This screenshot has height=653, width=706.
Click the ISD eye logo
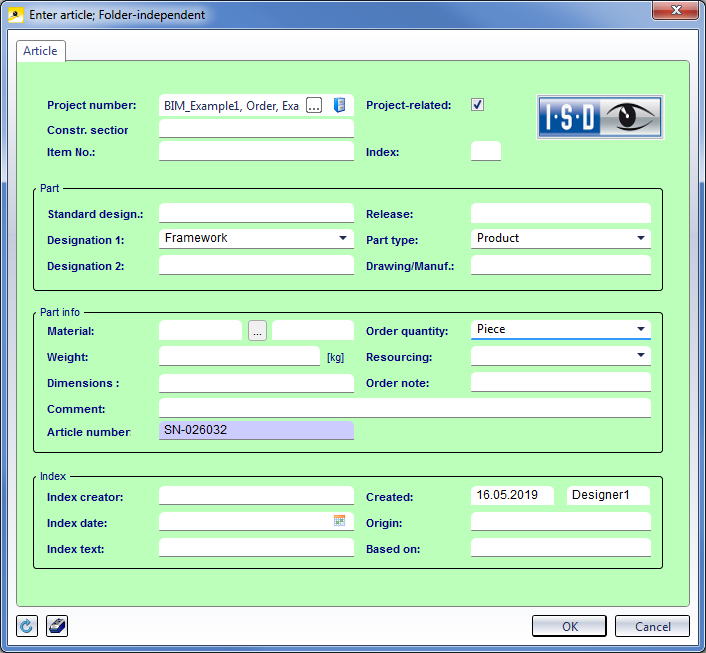point(600,117)
